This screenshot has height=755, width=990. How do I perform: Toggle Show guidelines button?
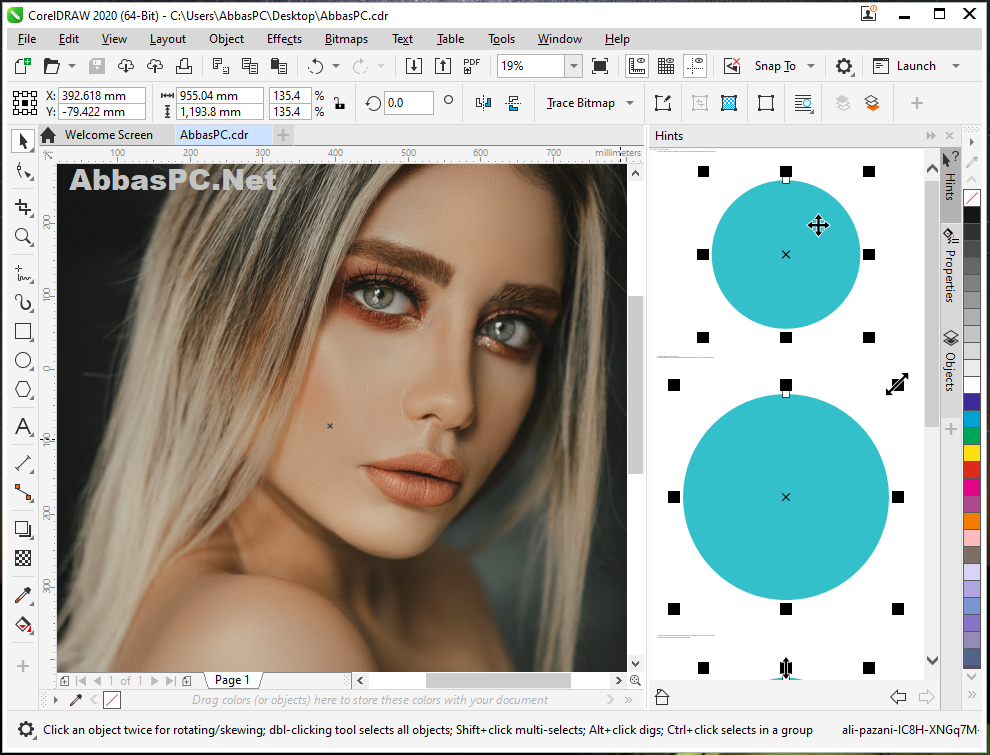(695, 66)
